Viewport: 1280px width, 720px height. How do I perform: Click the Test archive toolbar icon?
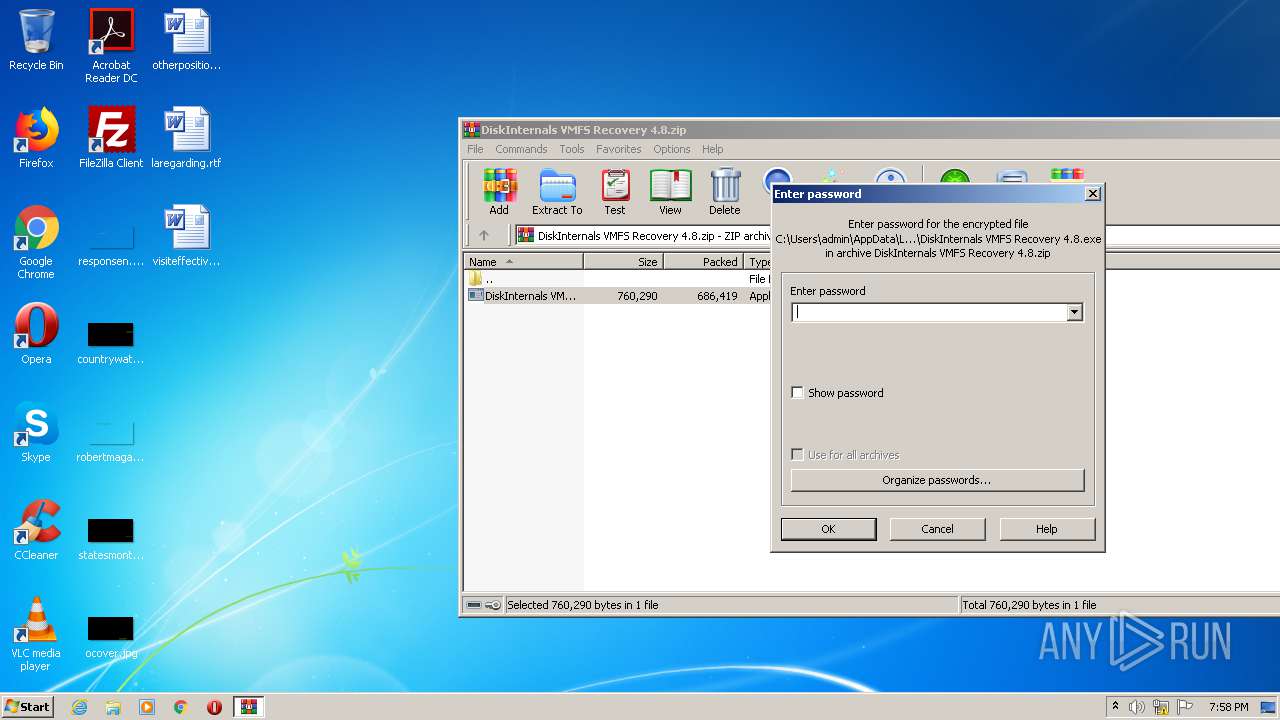click(615, 191)
